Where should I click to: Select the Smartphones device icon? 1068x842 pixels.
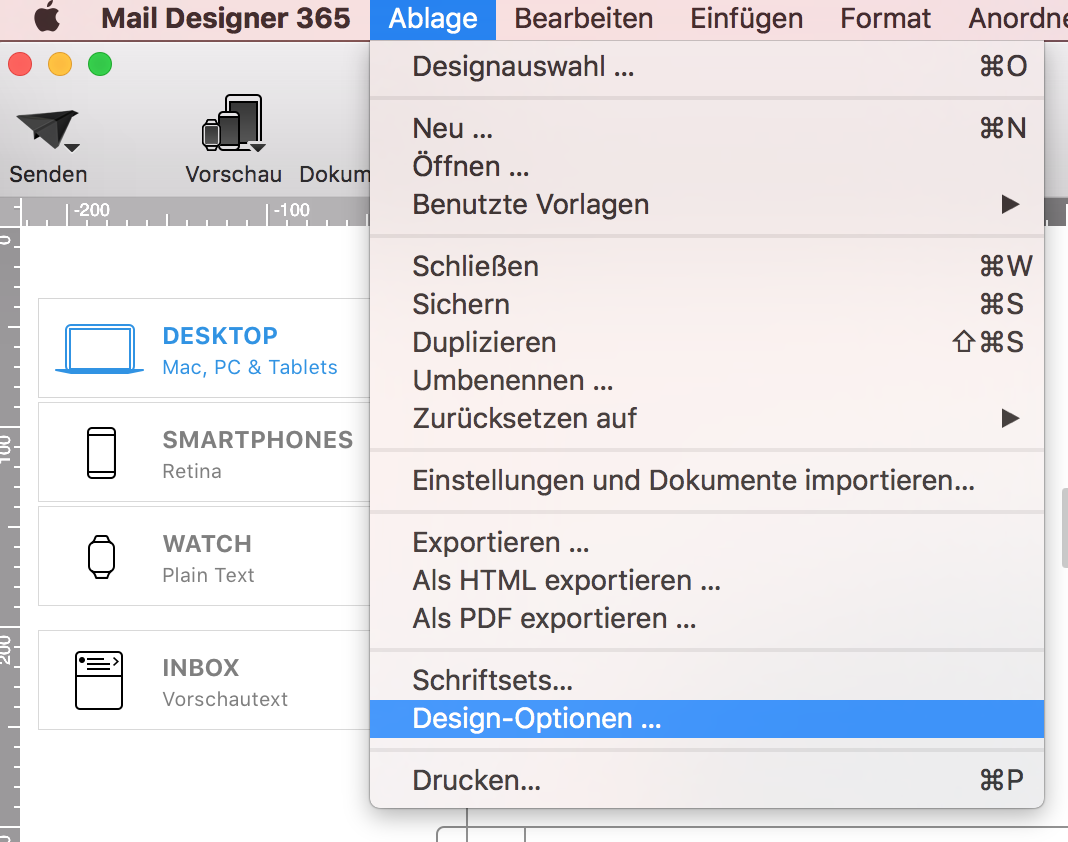click(x=101, y=453)
